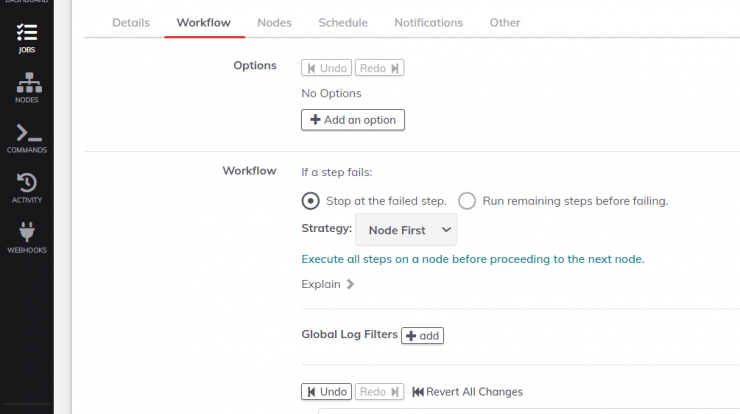Switch to the Nodes tab
This screenshot has width=740, height=414.
pyautogui.click(x=274, y=23)
